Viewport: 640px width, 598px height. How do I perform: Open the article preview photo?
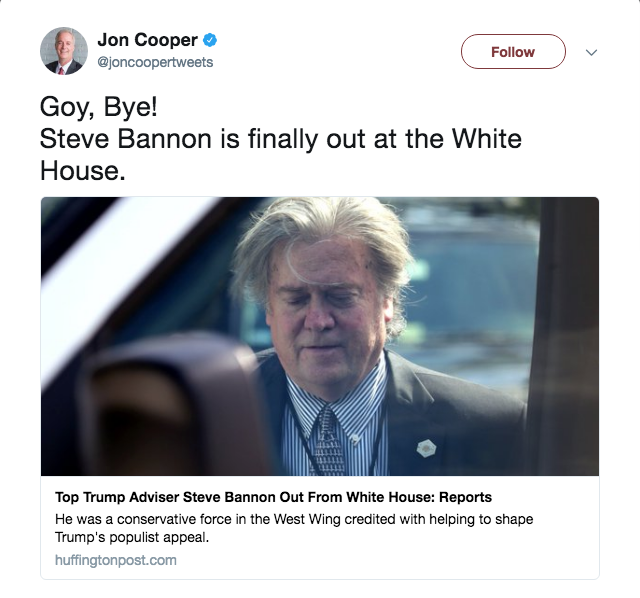320,336
